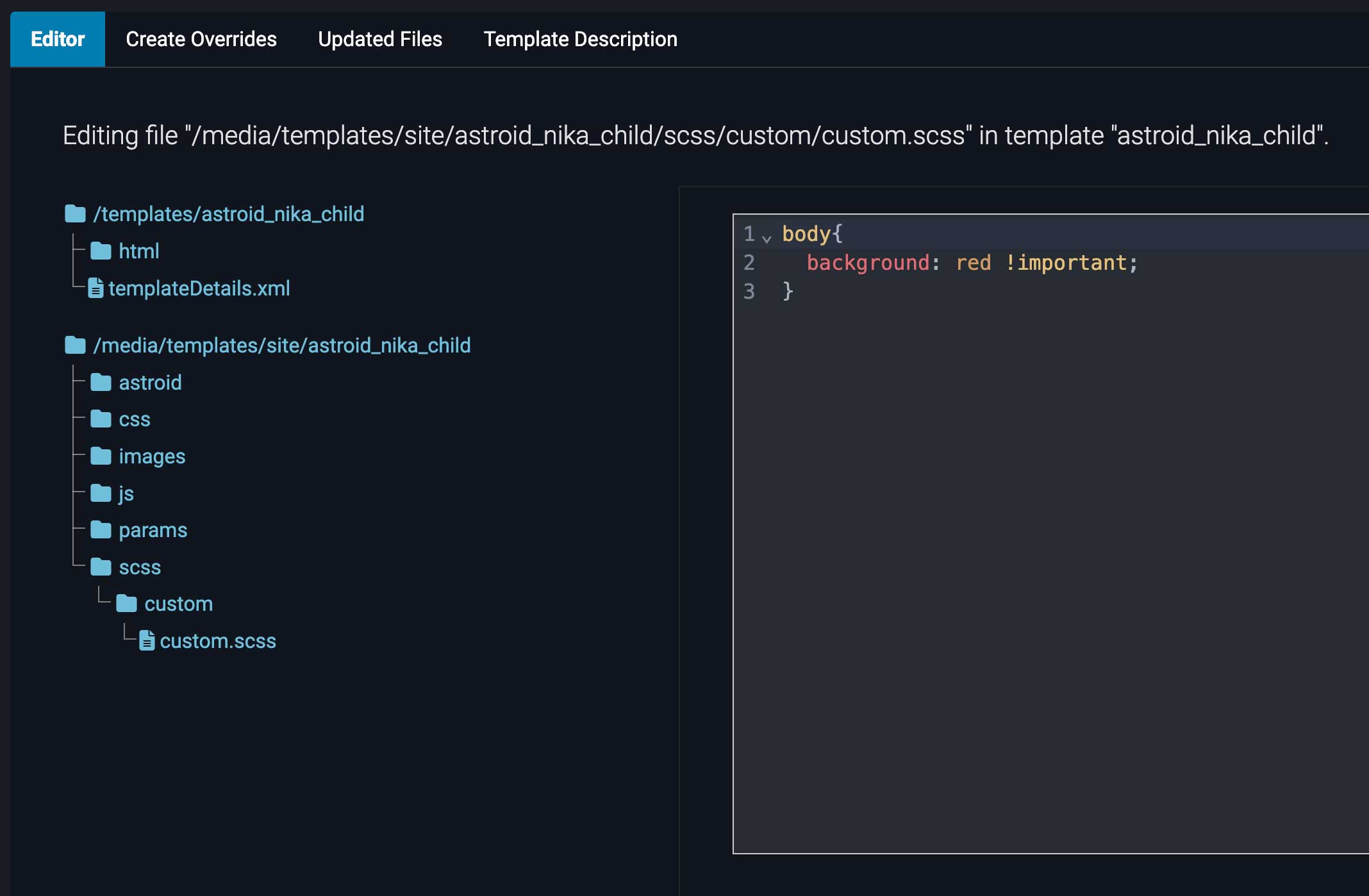Fold the body block at line 1
The height and width of the screenshot is (896, 1369).
767,238
